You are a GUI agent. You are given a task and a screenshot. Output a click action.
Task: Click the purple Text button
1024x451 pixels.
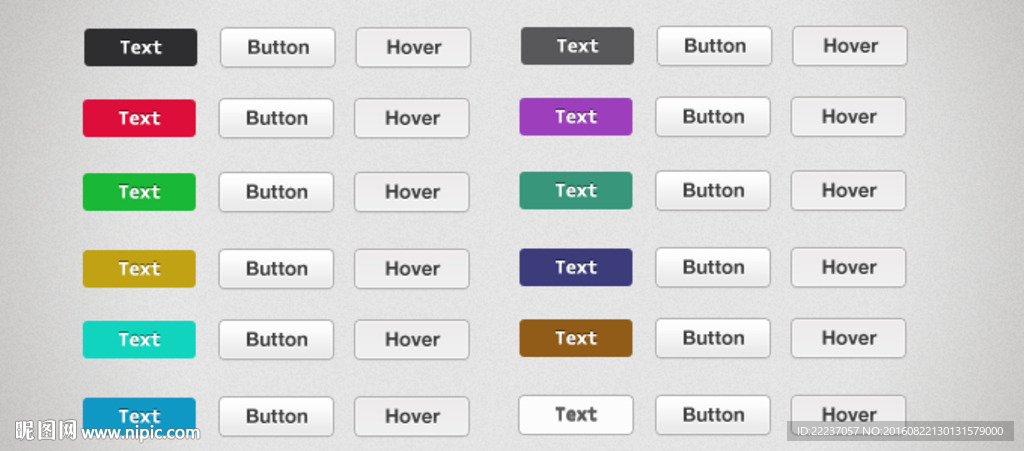click(576, 117)
